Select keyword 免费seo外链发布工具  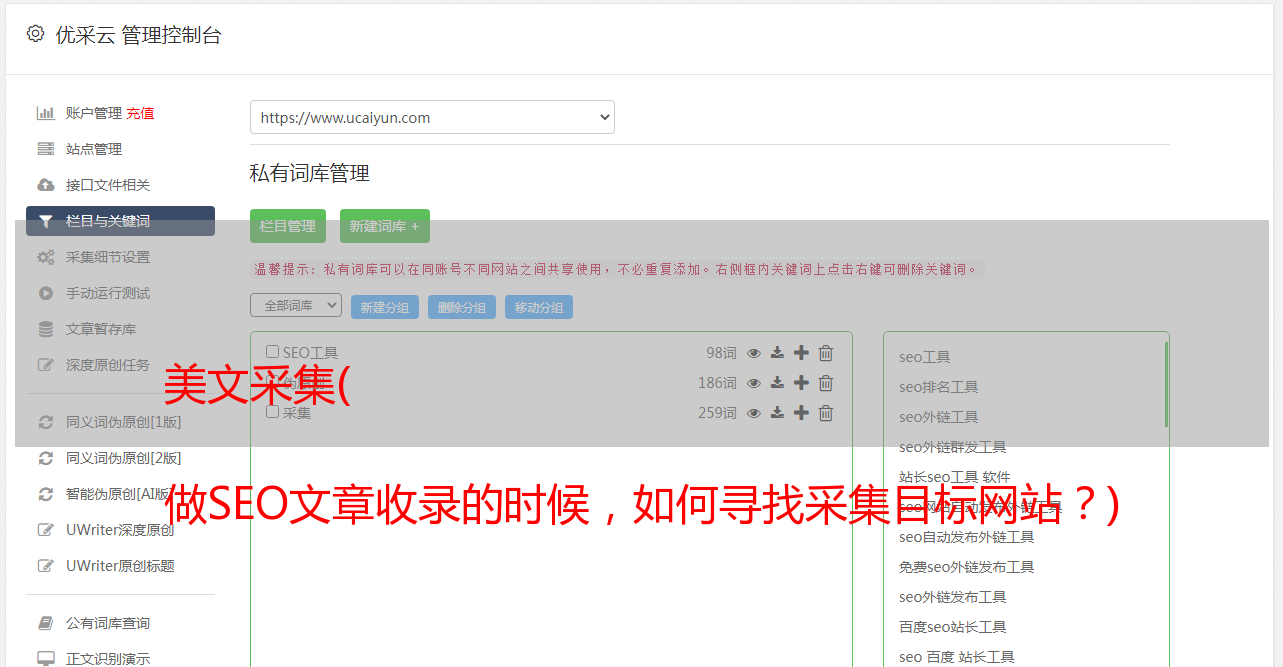pos(967,567)
